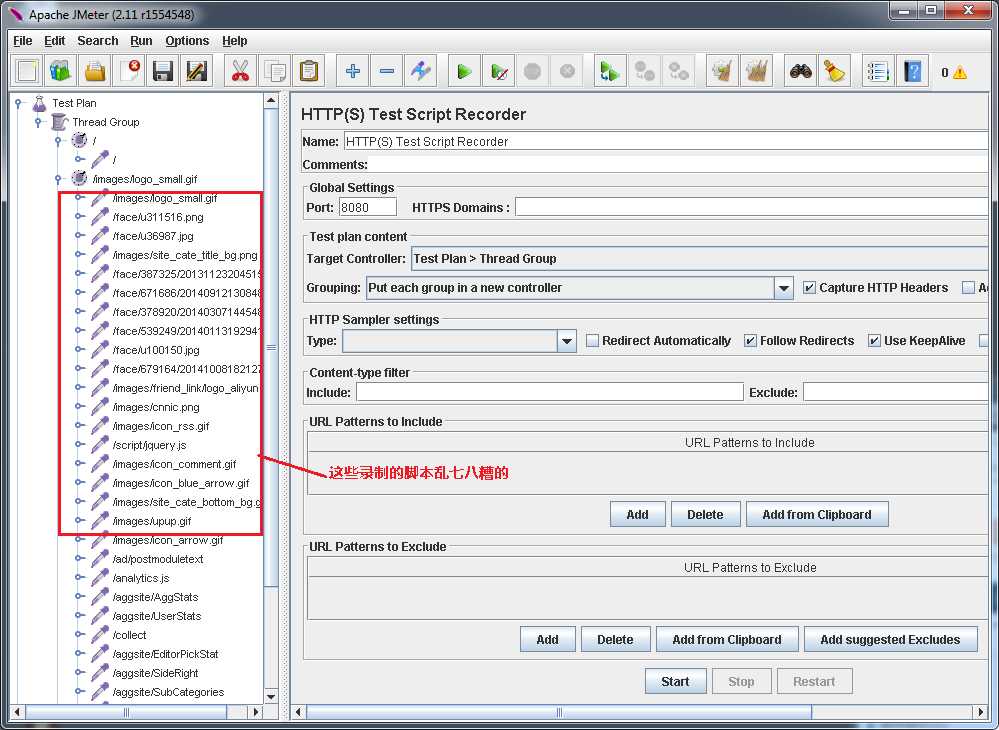
Task: Click the Remote Stop All icon
Action: pyautogui.click(x=644, y=71)
